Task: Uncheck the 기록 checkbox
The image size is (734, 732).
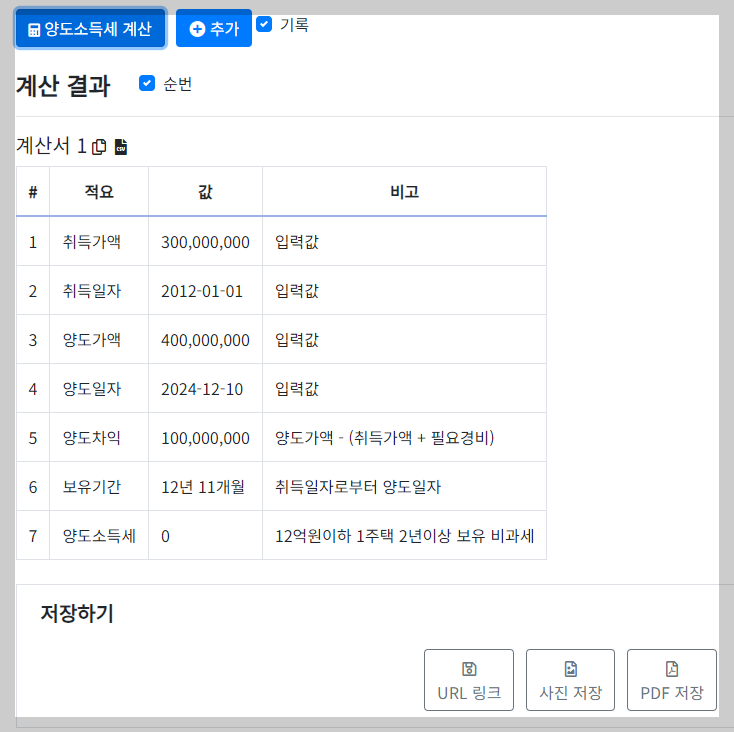Action: [264, 24]
